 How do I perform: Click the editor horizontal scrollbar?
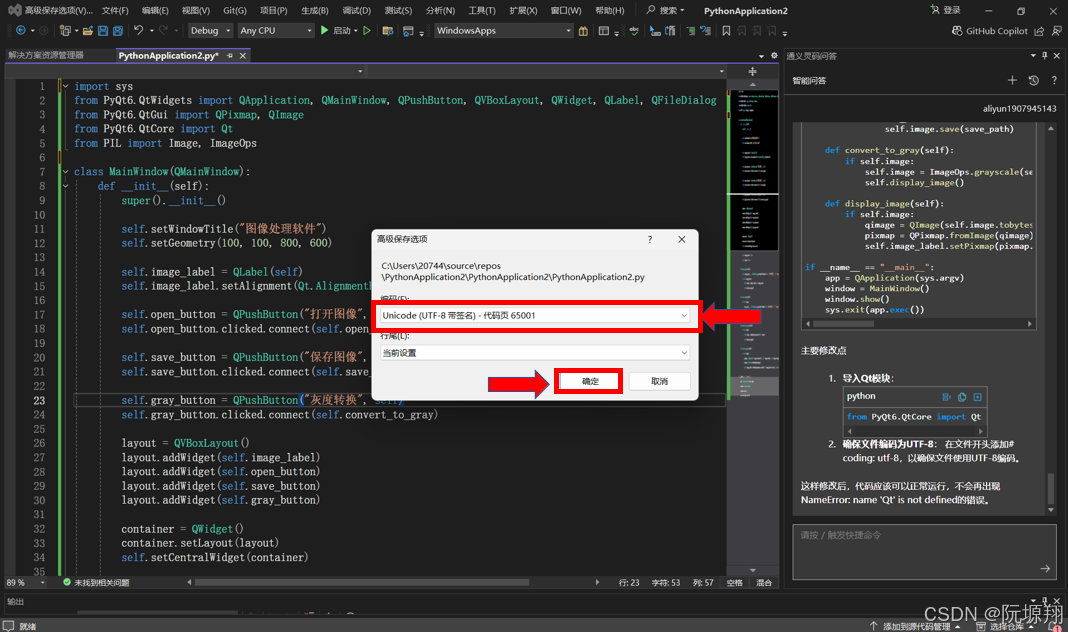pyautogui.click(x=362, y=582)
